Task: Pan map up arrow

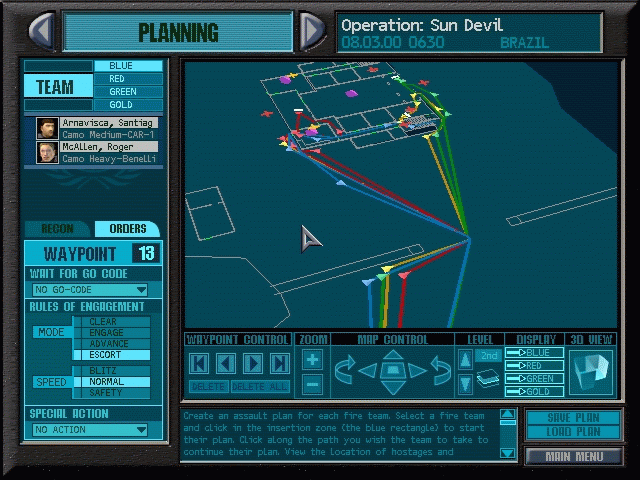Action: [393, 355]
